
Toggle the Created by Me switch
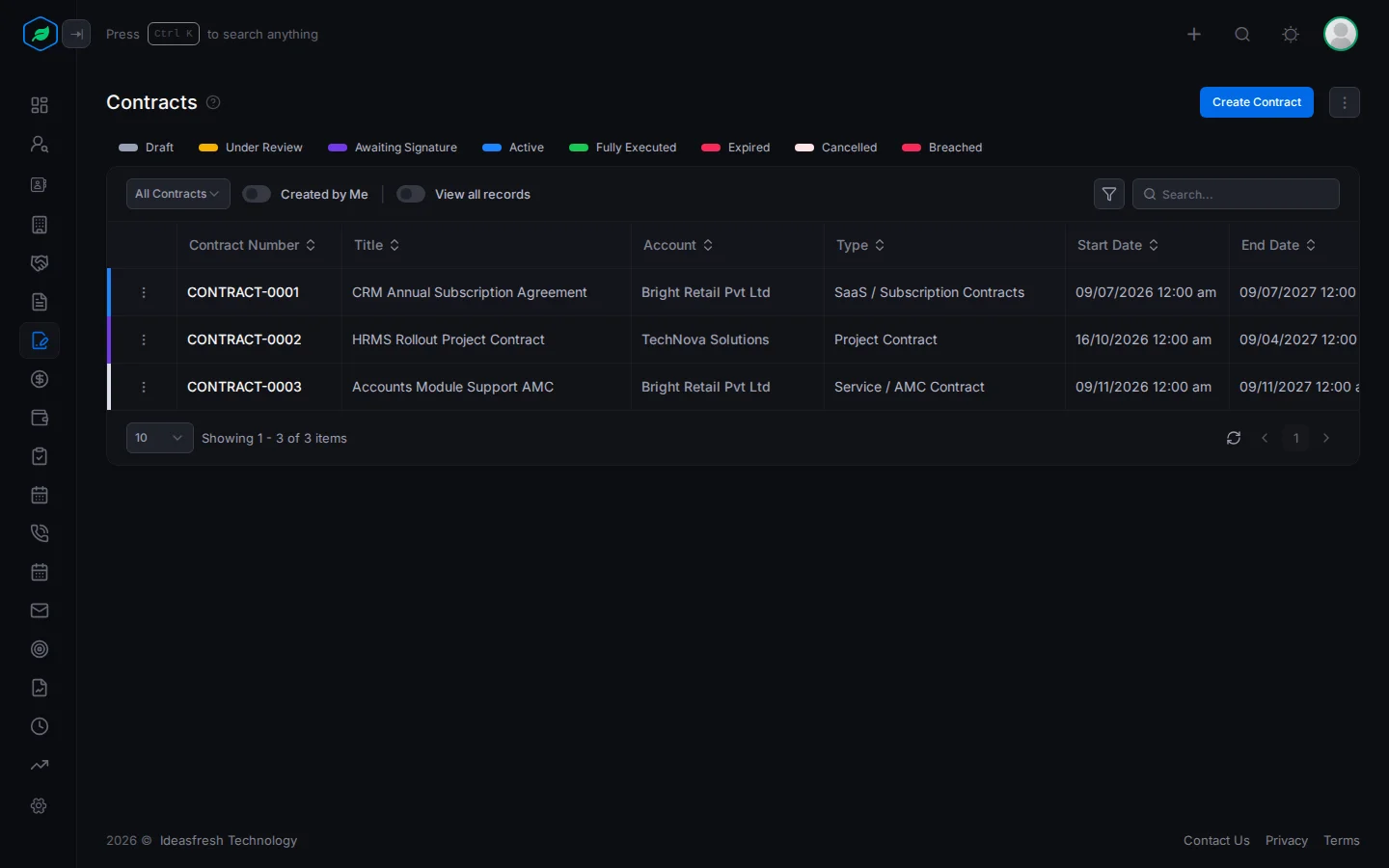tap(257, 194)
